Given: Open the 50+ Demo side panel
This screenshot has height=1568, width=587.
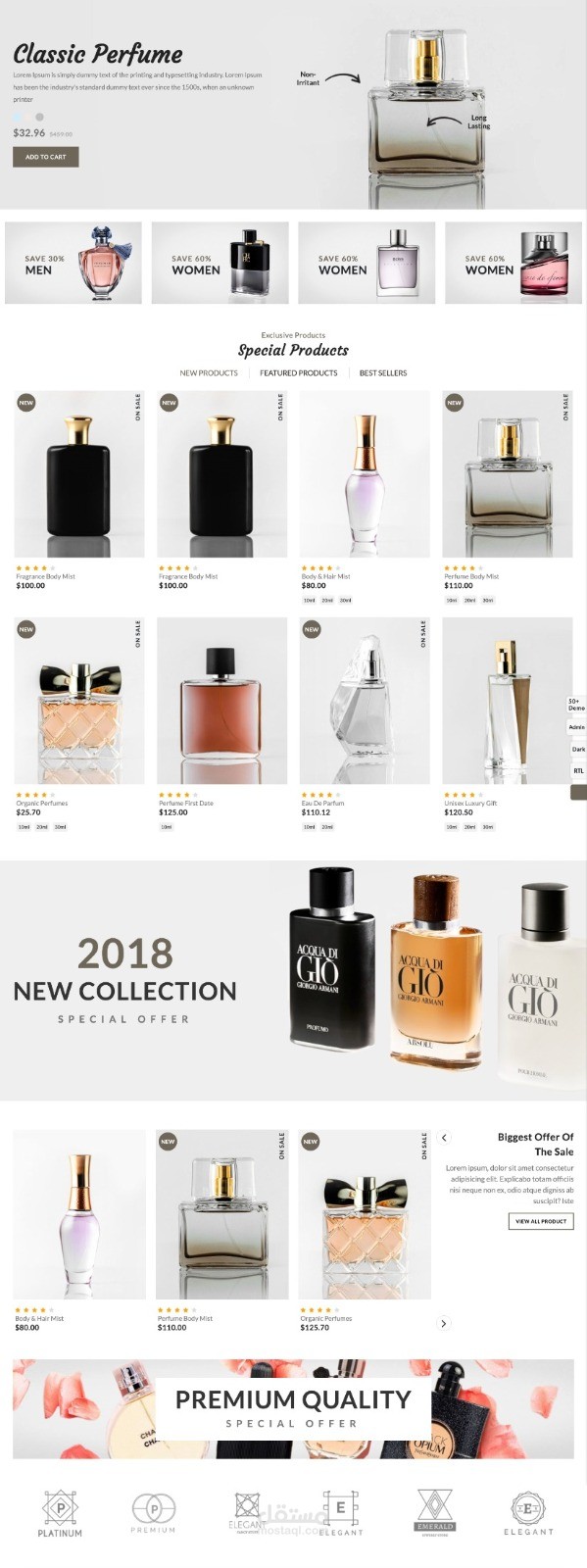Looking at the screenshot, I should coord(576,705).
